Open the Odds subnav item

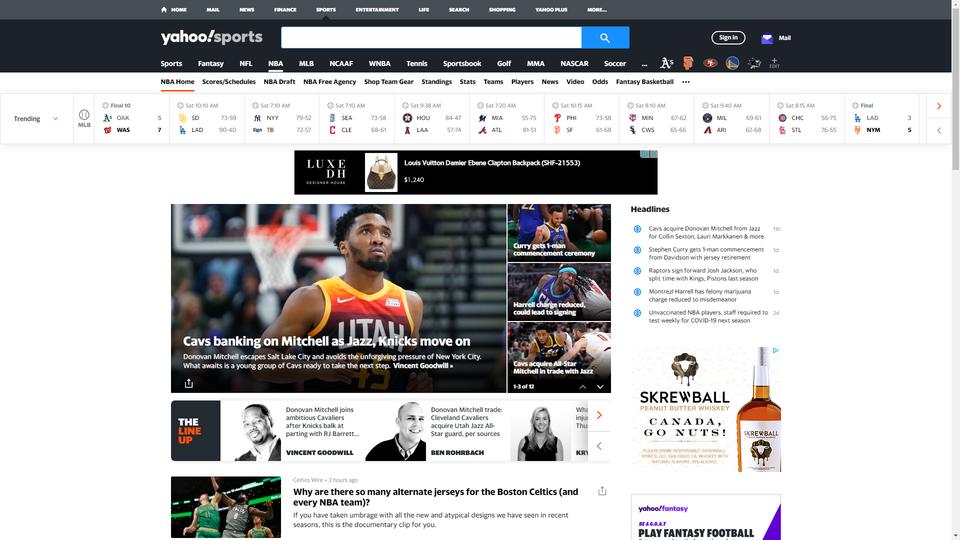click(x=599, y=81)
